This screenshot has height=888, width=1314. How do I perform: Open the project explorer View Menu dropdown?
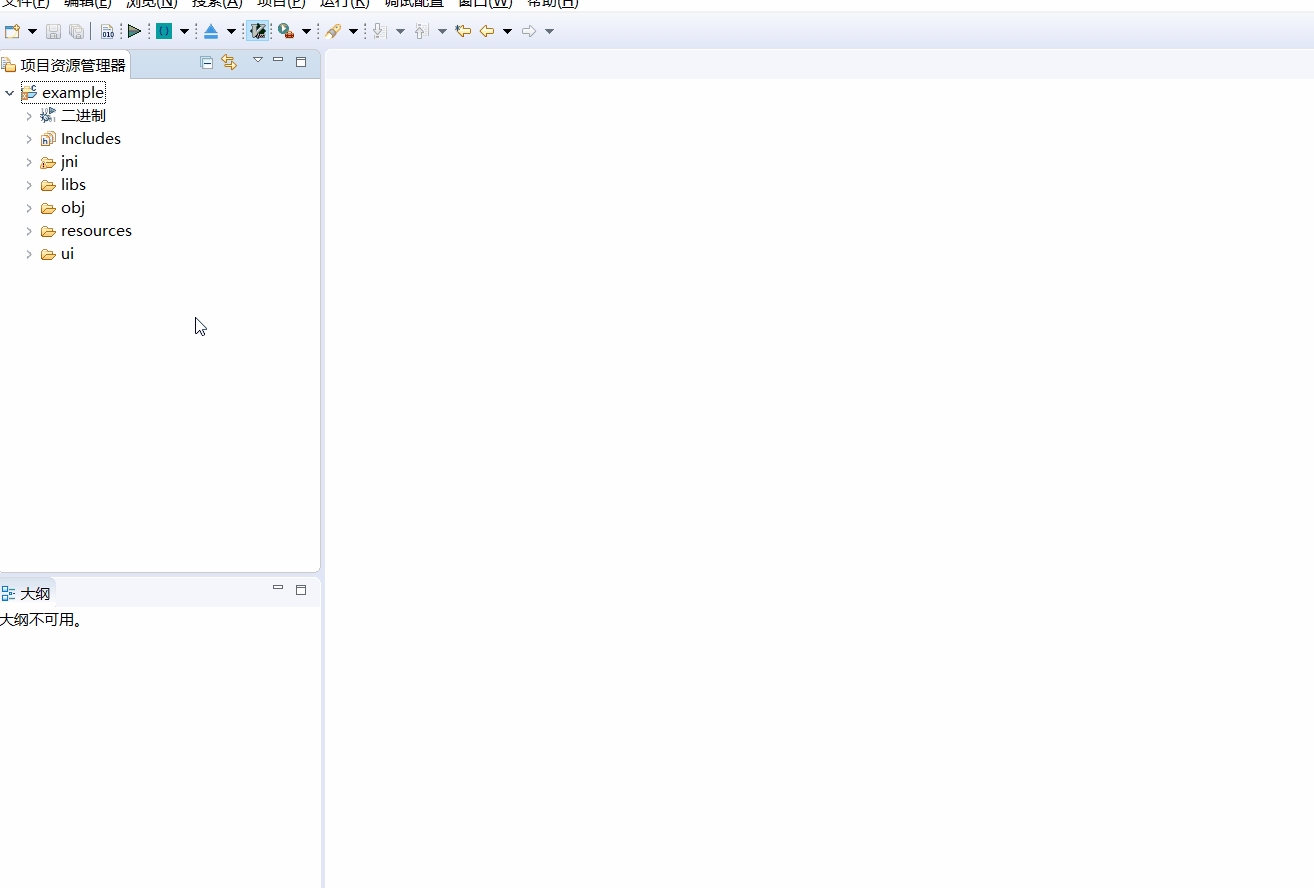click(x=257, y=61)
